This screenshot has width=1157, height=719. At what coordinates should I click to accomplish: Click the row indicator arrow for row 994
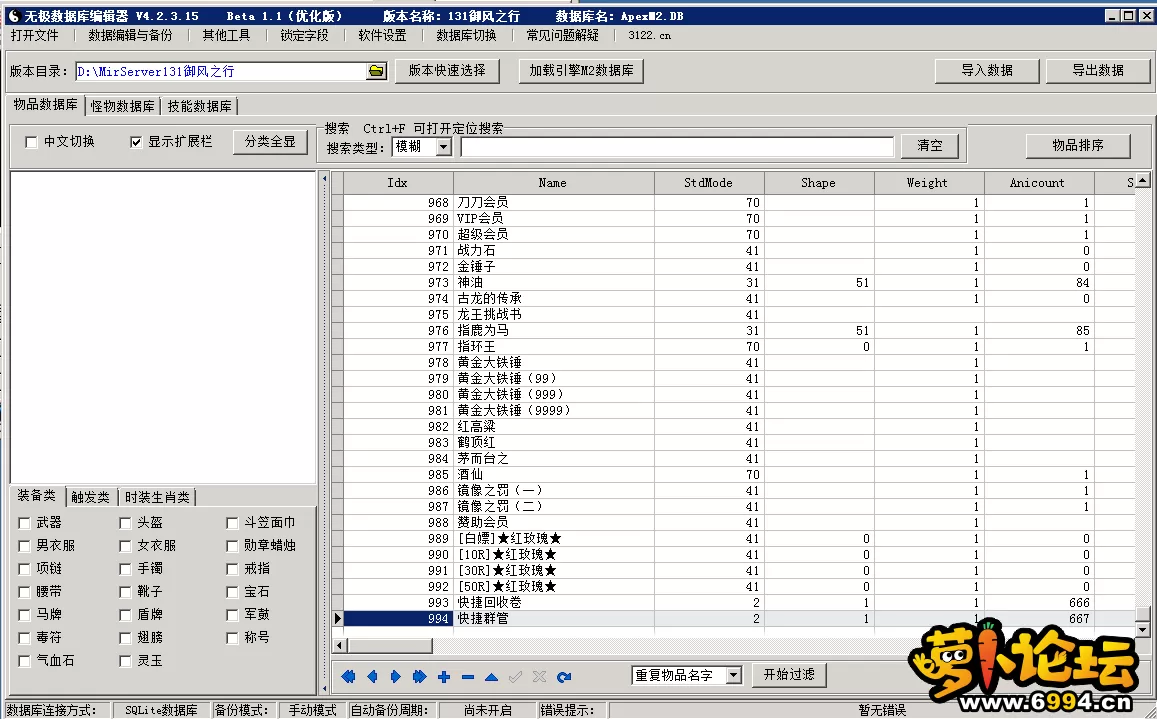click(x=338, y=619)
